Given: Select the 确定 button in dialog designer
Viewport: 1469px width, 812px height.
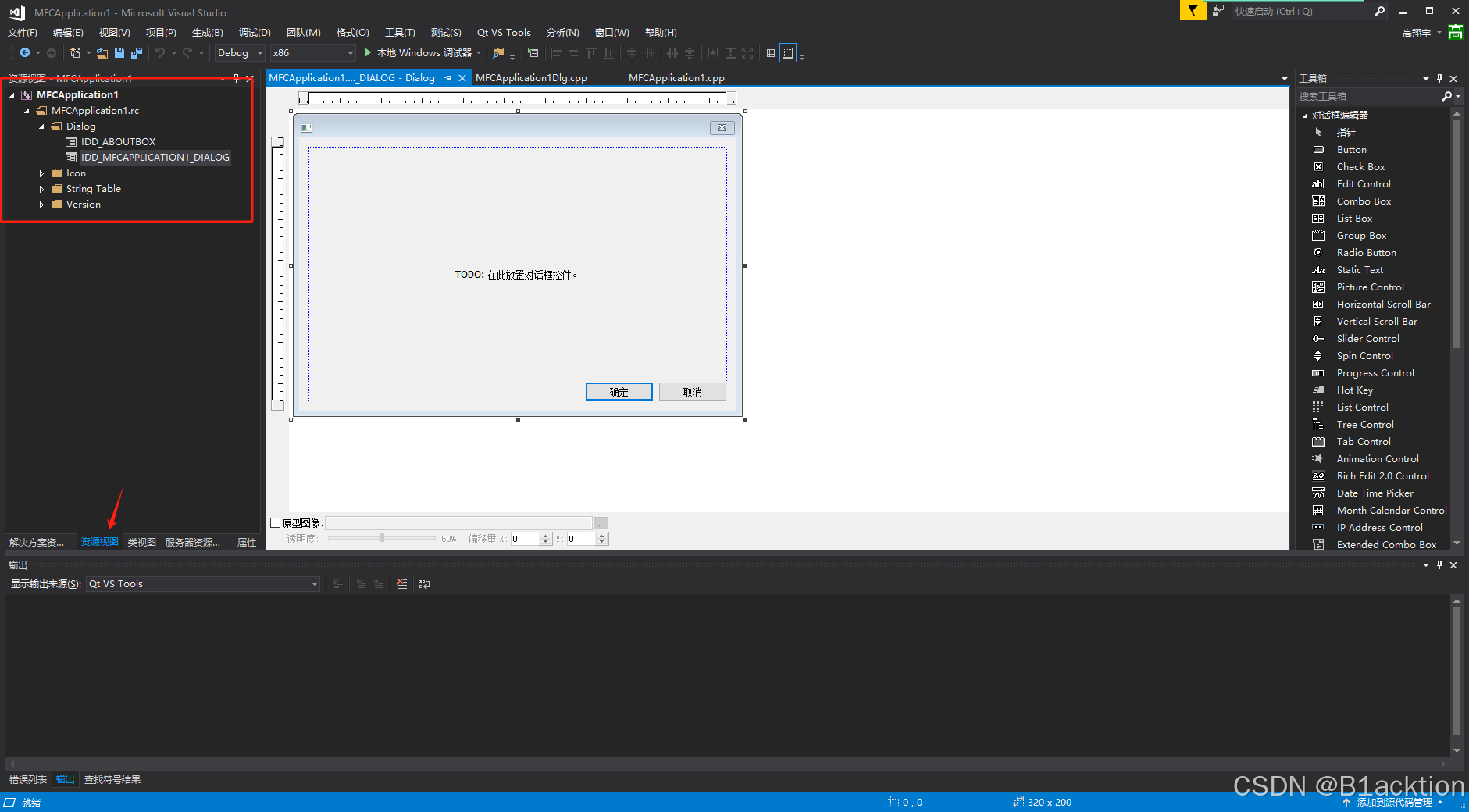Looking at the screenshot, I should point(619,392).
